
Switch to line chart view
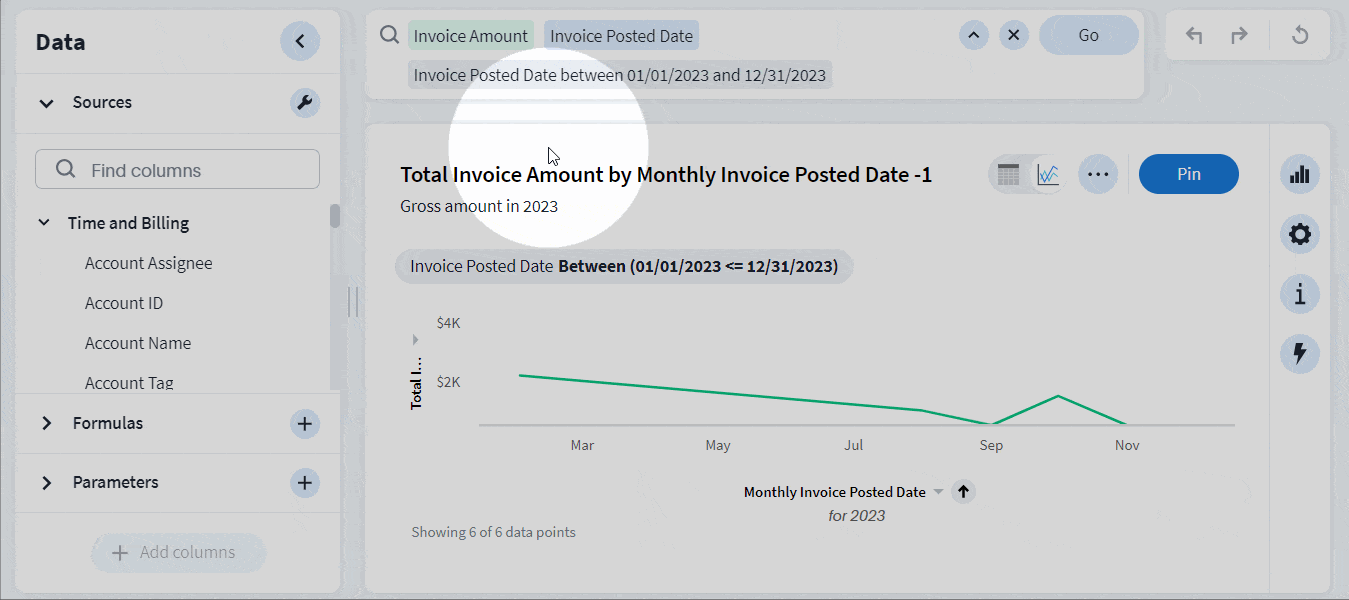tap(1048, 175)
